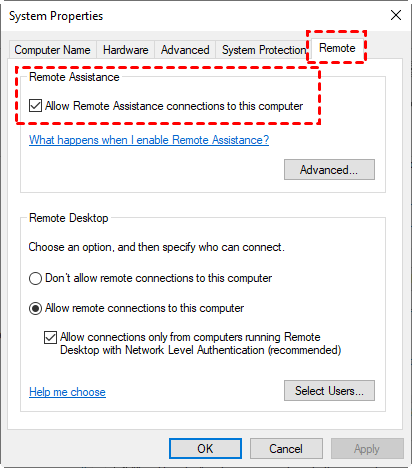
Task: Click the greyed-out Apply button
Action: [x=367, y=449]
